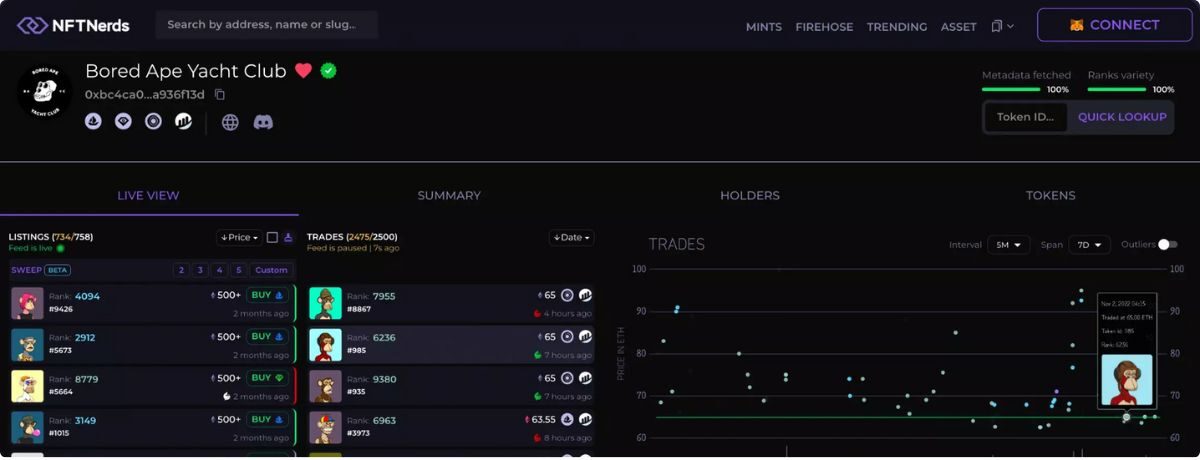Go to TRENDING page
This screenshot has height=460, width=1200.
[897, 27]
